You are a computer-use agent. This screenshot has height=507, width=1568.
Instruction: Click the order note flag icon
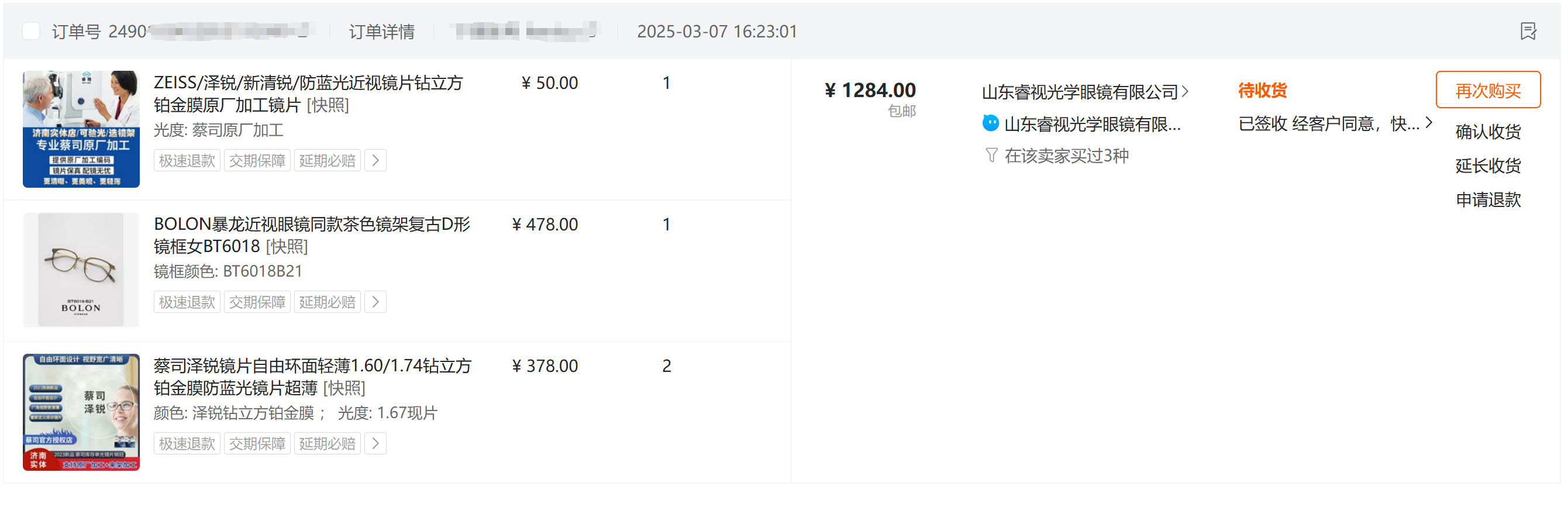tap(1527, 31)
